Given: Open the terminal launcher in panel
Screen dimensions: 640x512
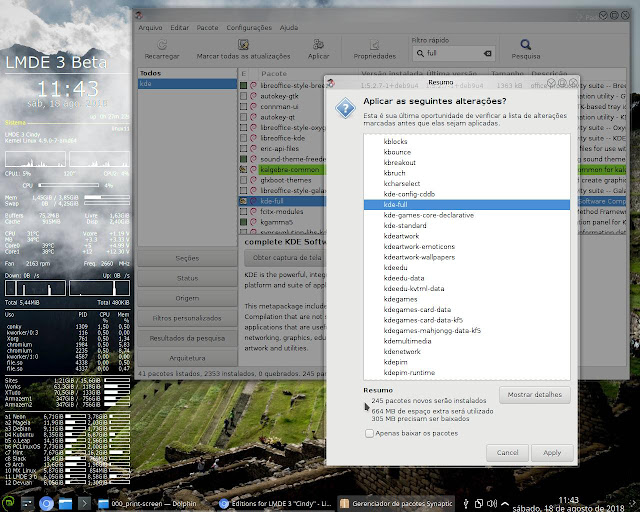Looking at the screenshot, I should point(84,504).
